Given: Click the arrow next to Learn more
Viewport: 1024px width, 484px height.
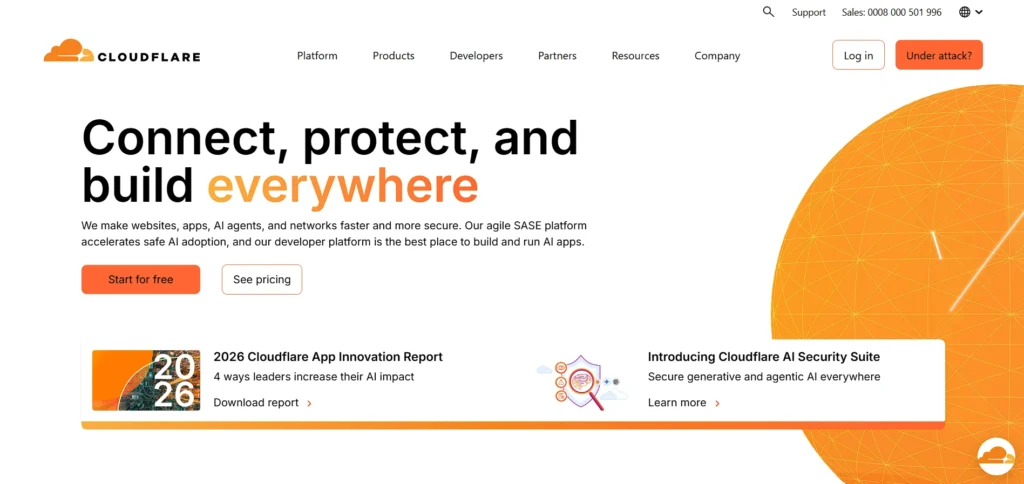Looking at the screenshot, I should (717, 404).
